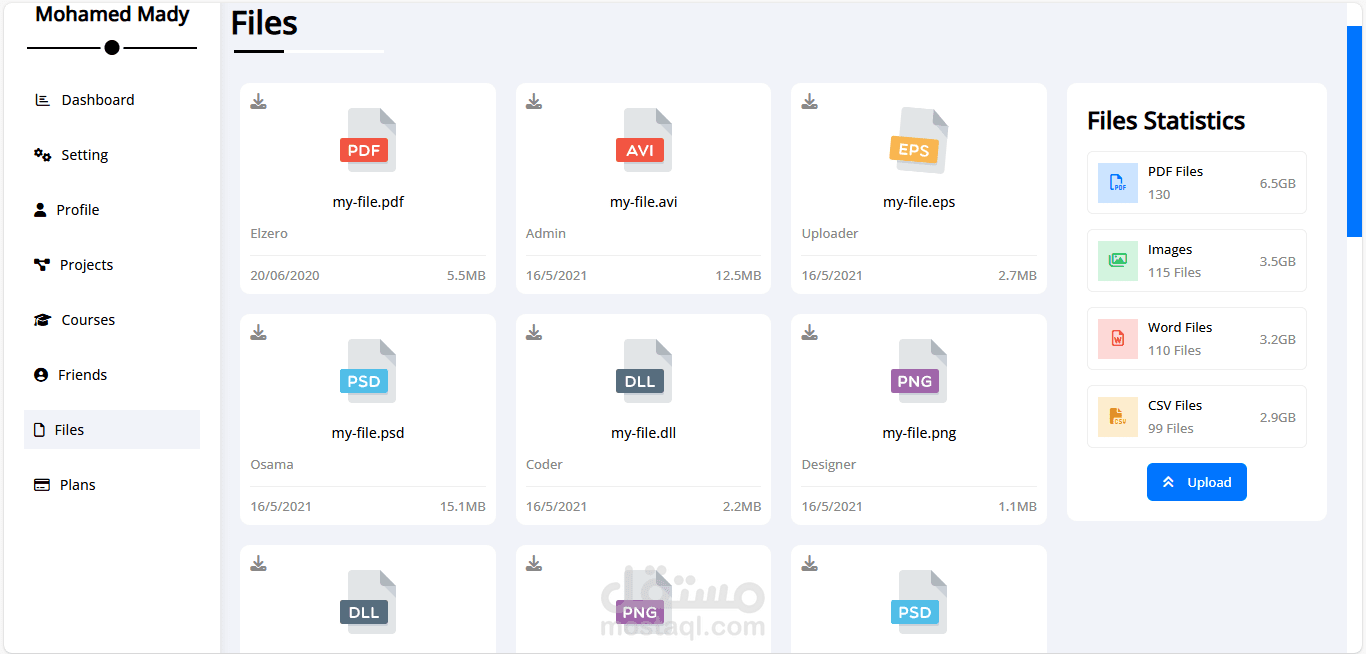Click the Upload button
Screen dimensions: 1366x654
1197,482
